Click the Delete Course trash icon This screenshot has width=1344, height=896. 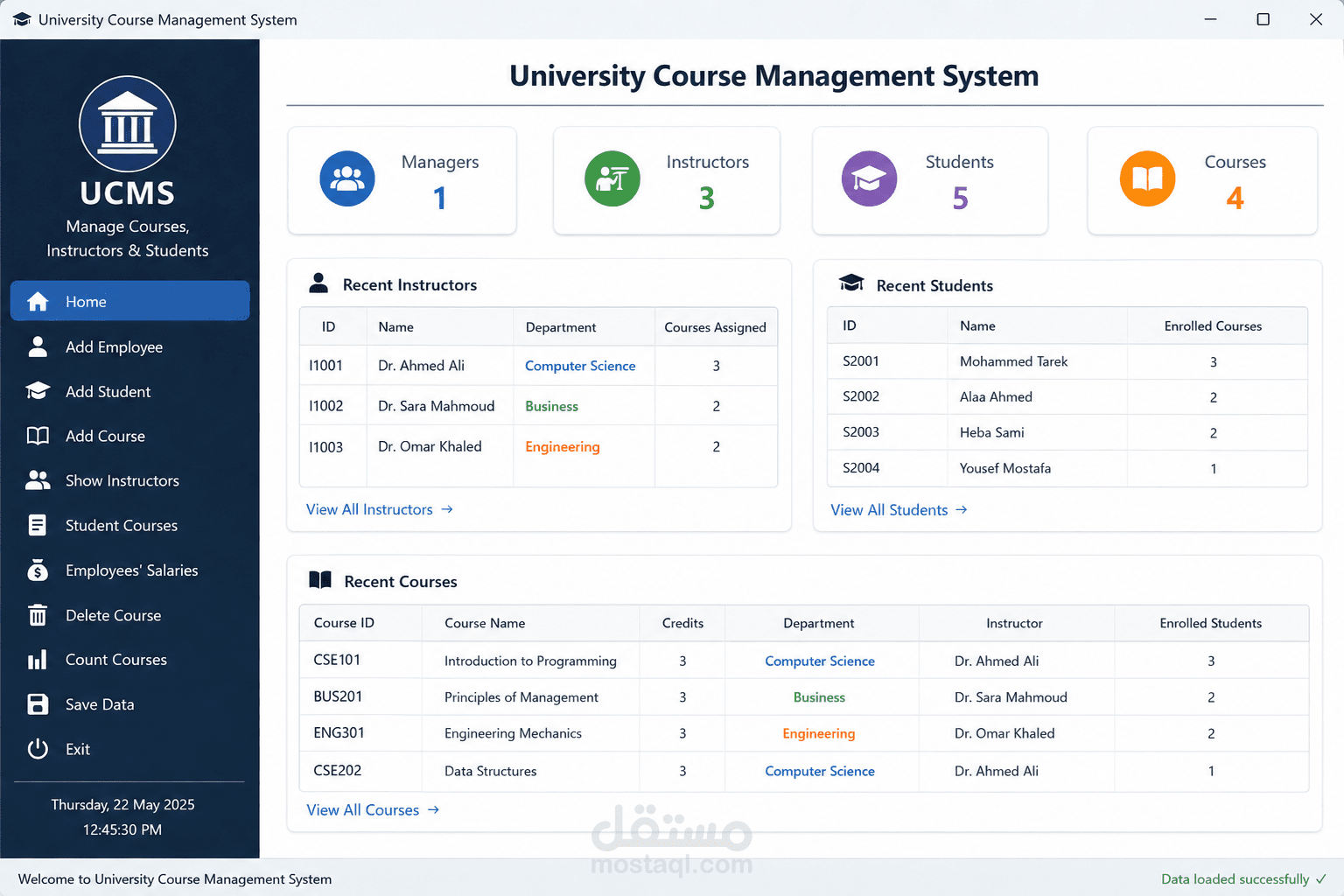[38, 615]
